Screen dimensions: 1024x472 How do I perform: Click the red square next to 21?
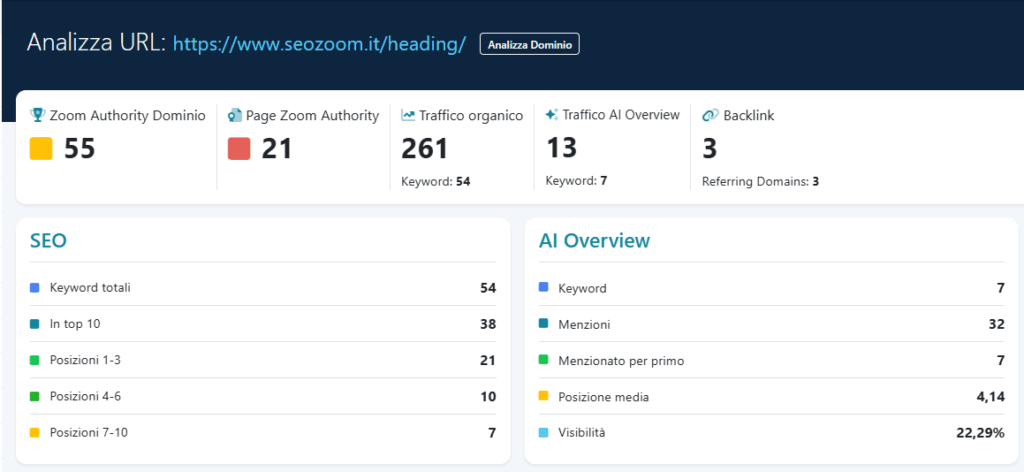(239, 149)
